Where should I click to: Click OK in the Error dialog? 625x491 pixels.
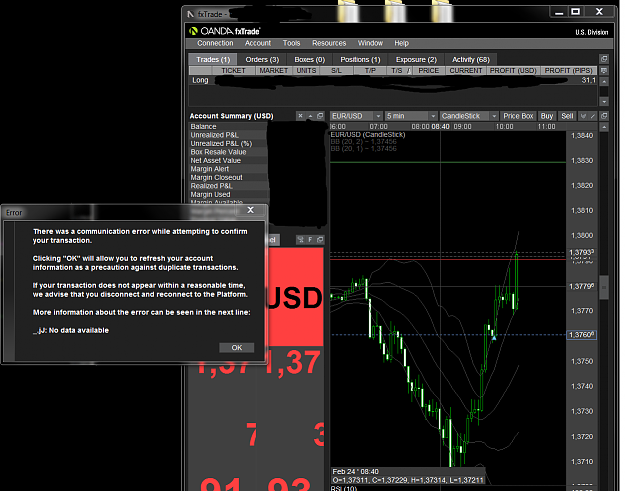point(237,348)
